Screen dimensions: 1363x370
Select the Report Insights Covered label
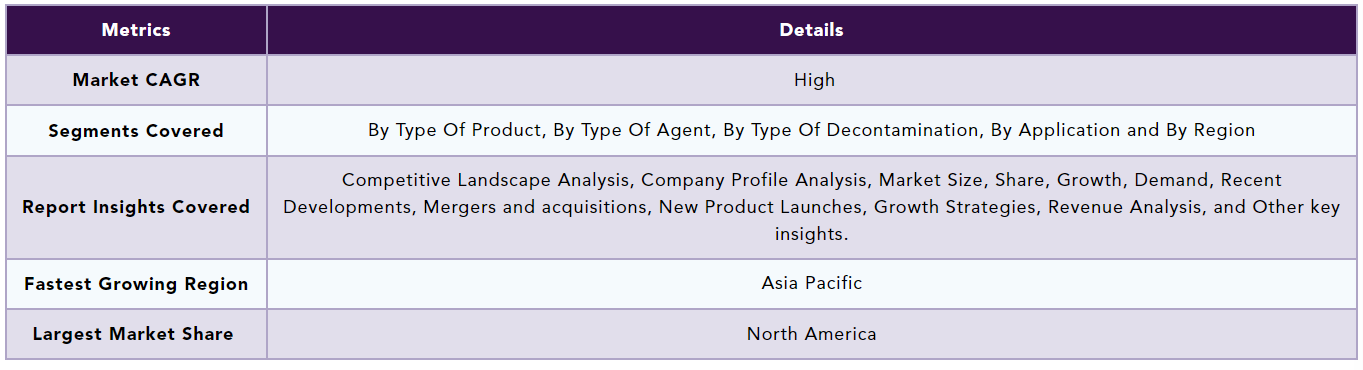click(136, 207)
